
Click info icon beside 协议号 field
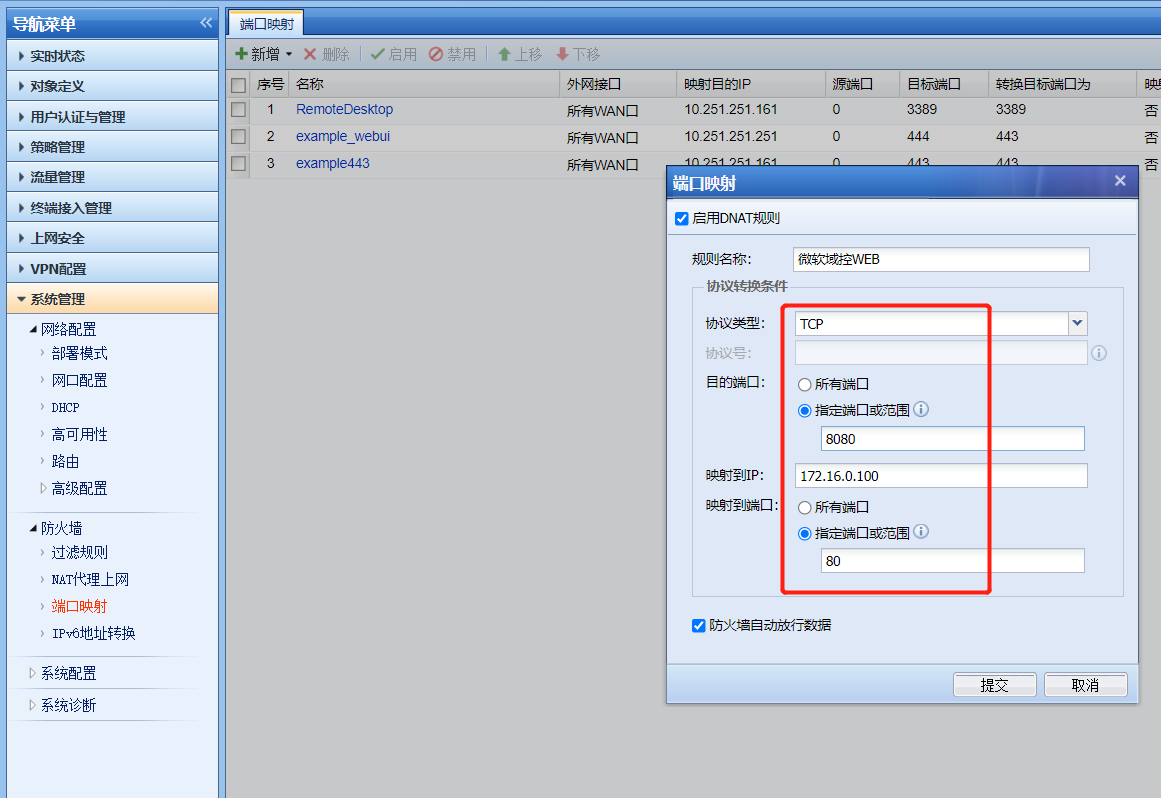[x=1098, y=353]
